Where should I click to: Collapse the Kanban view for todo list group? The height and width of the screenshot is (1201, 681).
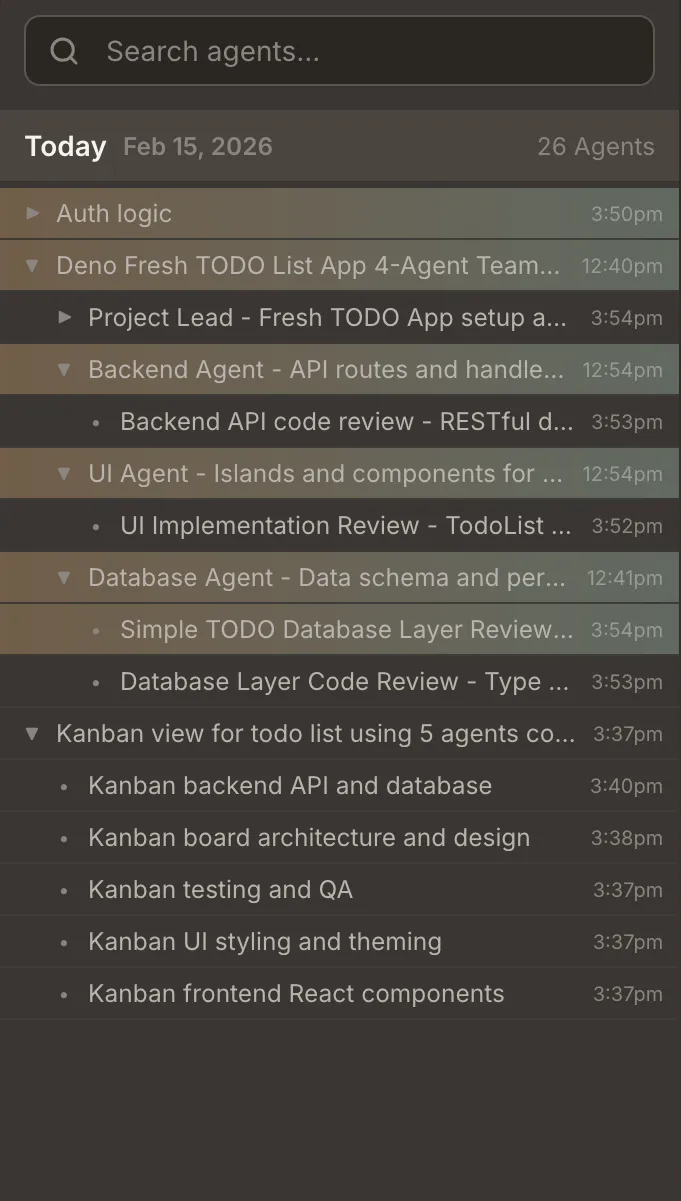(x=31, y=733)
